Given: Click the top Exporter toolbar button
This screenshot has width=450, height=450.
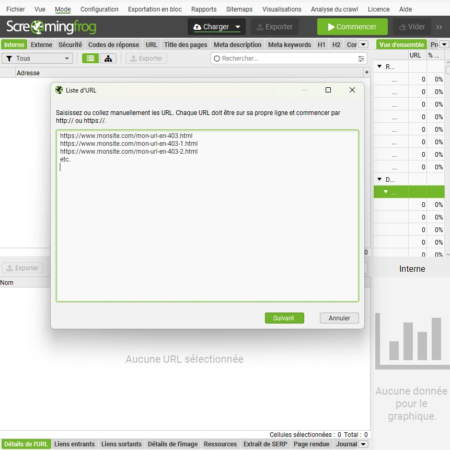Looking at the screenshot, I should pos(275,27).
